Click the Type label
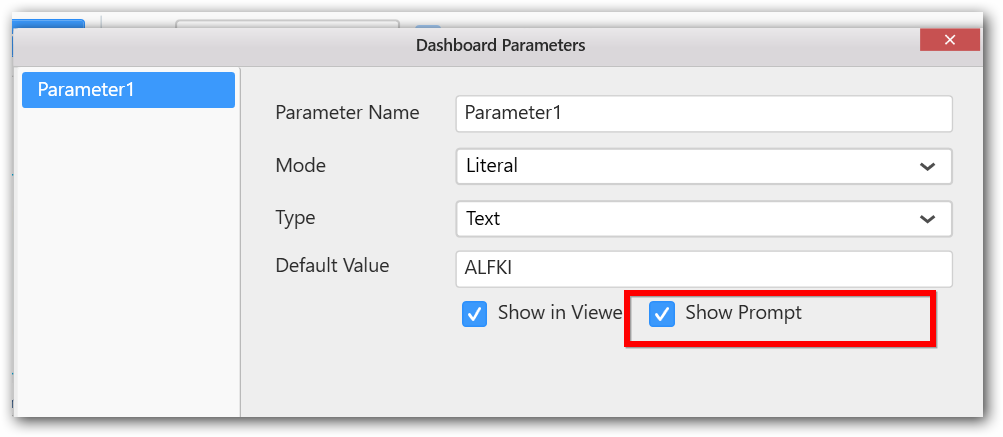1003x437 pixels. 295,217
